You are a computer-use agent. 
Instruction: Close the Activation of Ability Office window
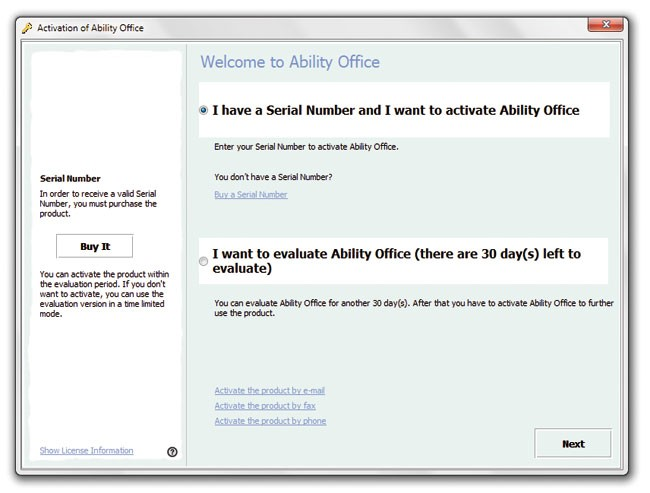point(605,24)
